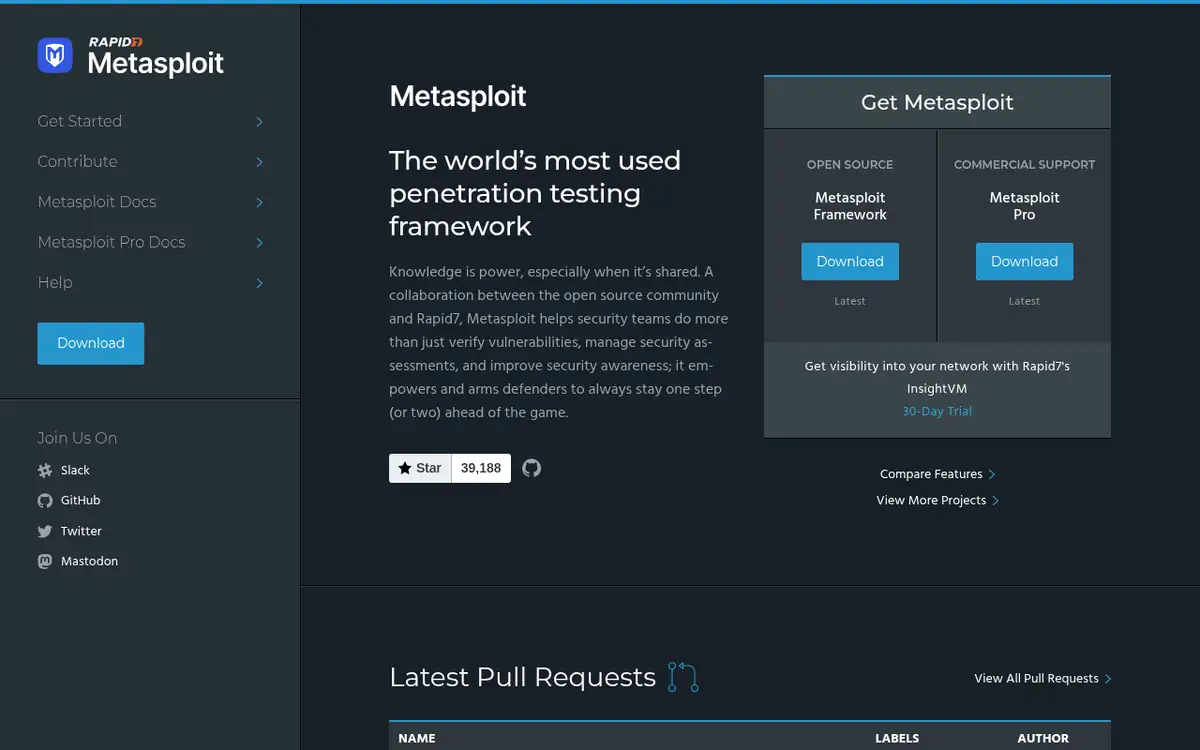Open the Help section

[x=55, y=282]
